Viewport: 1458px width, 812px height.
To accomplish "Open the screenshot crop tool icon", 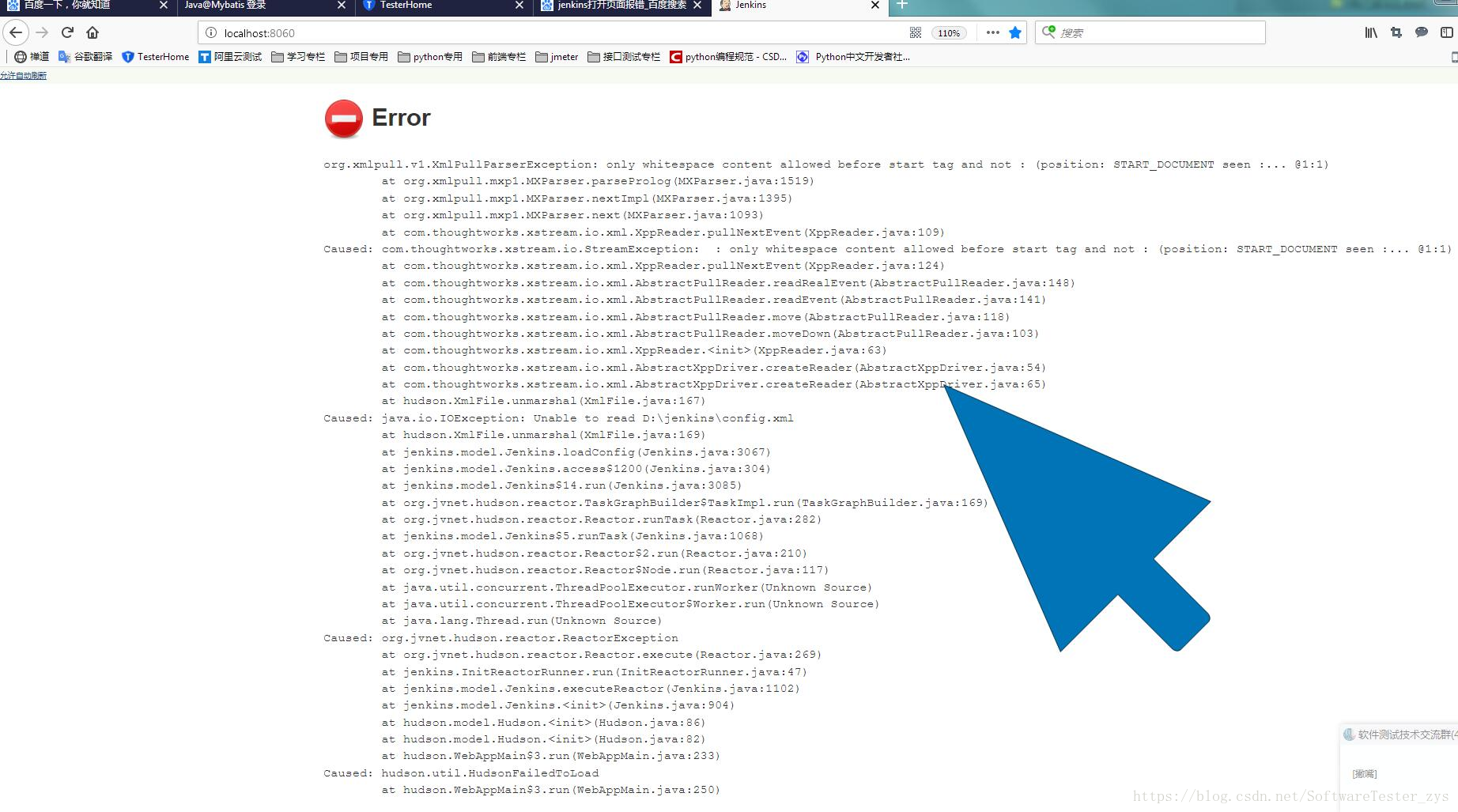I will 1396,32.
